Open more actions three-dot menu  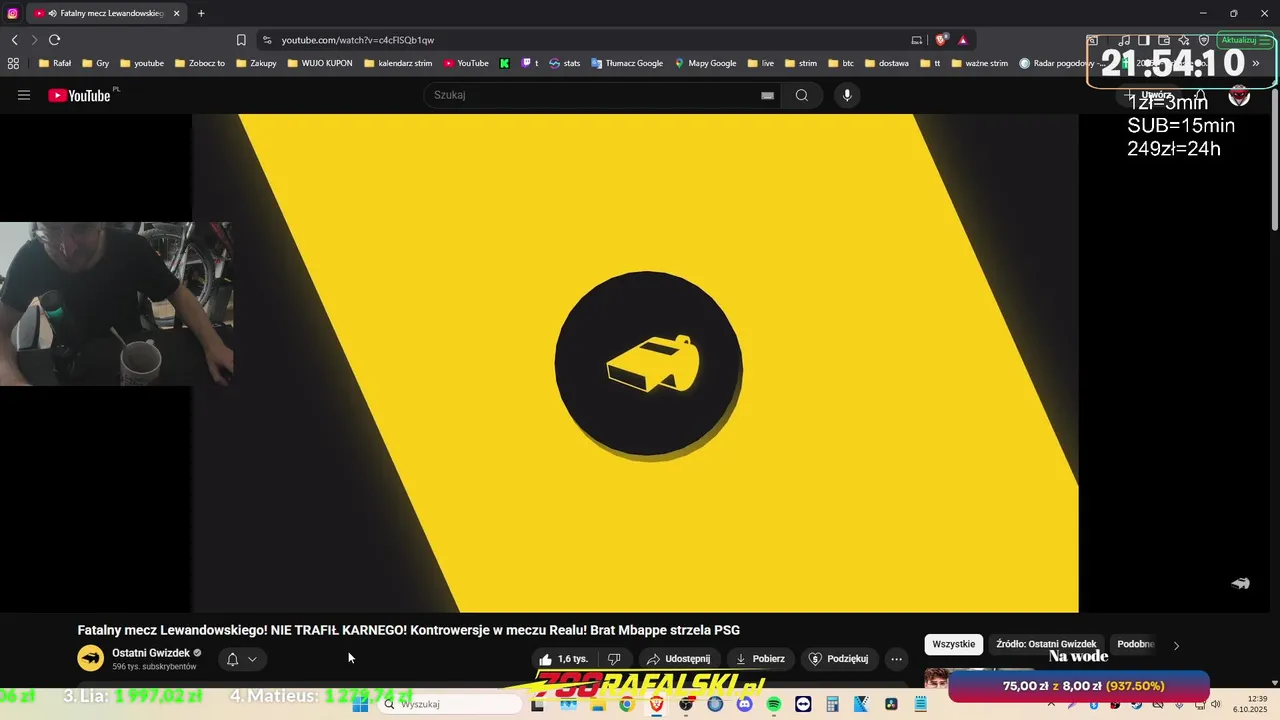point(896,659)
